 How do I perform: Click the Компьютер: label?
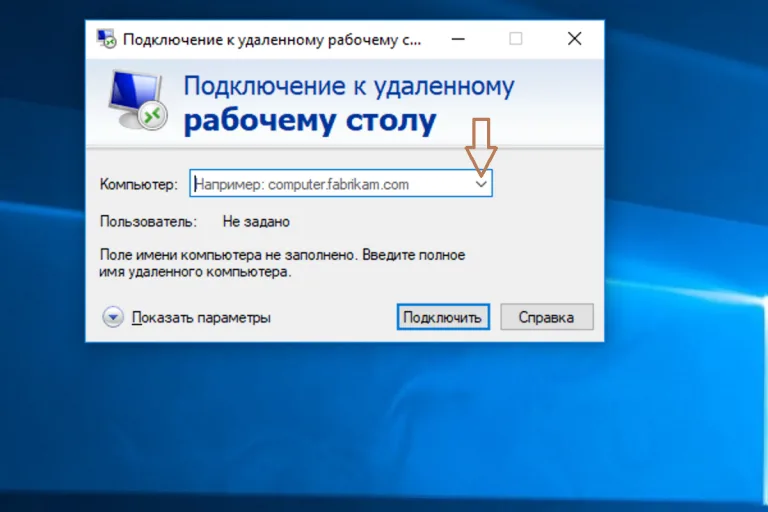(x=139, y=185)
